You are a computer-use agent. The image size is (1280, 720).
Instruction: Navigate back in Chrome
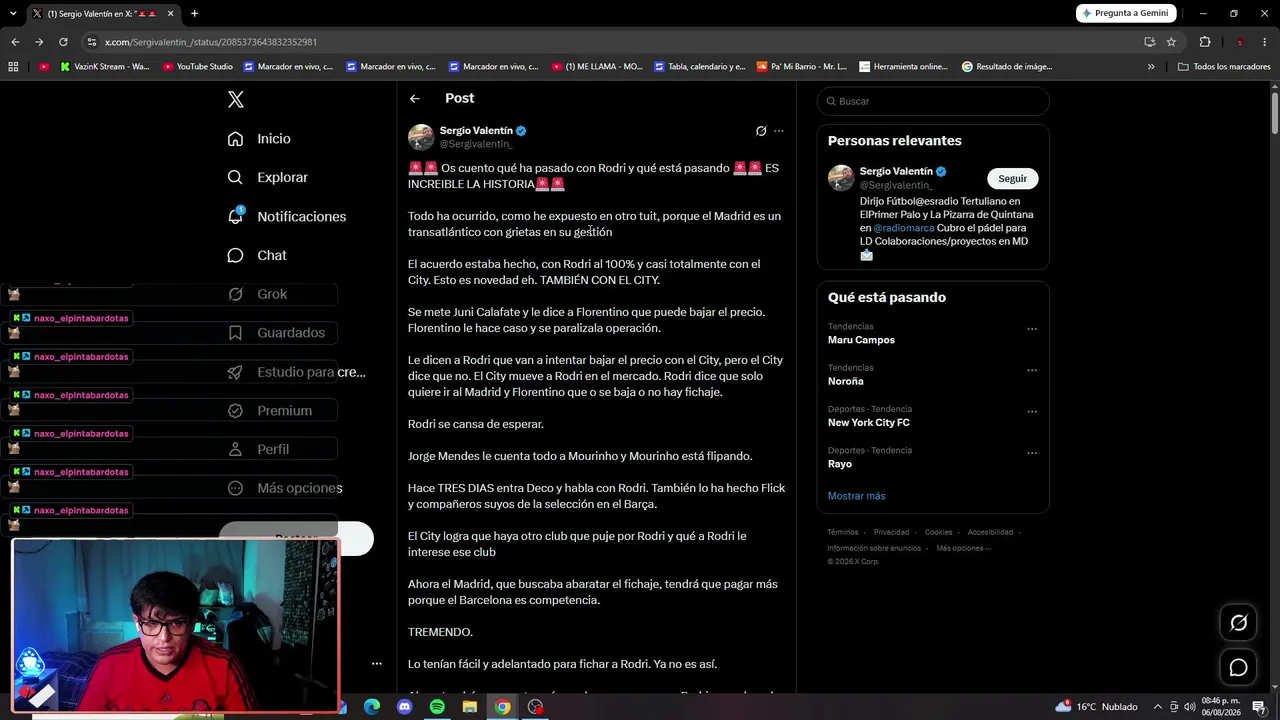tap(15, 42)
